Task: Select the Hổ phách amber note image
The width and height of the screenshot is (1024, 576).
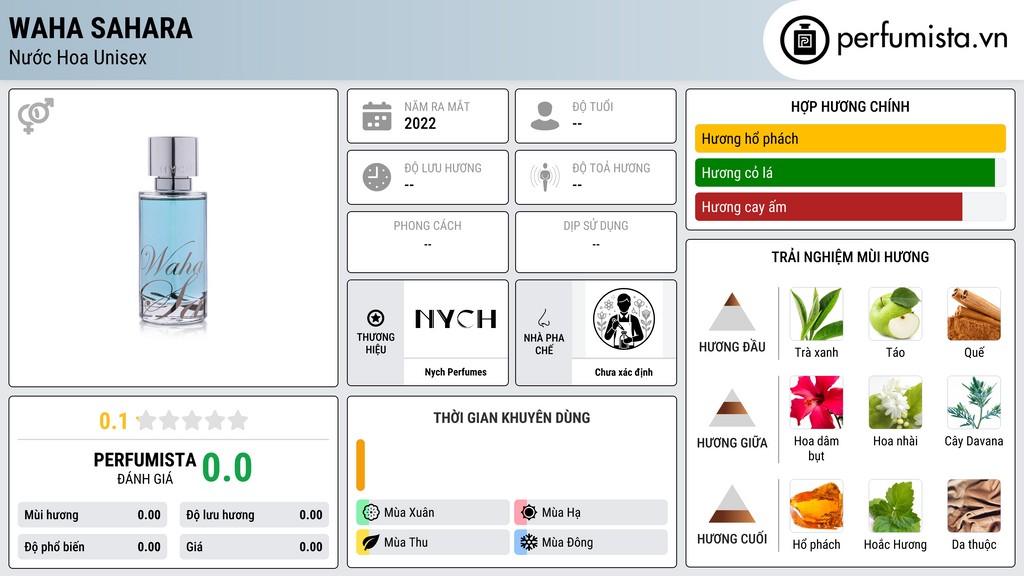Action: 816,506
